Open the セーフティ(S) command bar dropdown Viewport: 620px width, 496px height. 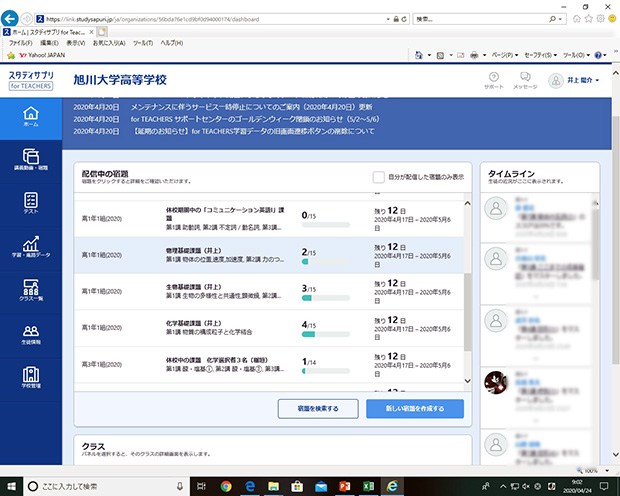coord(541,55)
